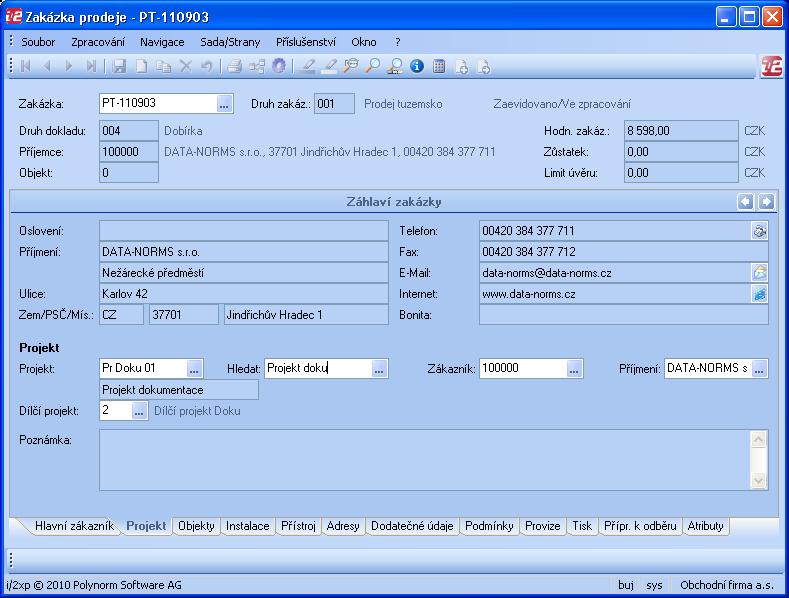Go to first record in toolbar
The image size is (789, 598).
25,66
